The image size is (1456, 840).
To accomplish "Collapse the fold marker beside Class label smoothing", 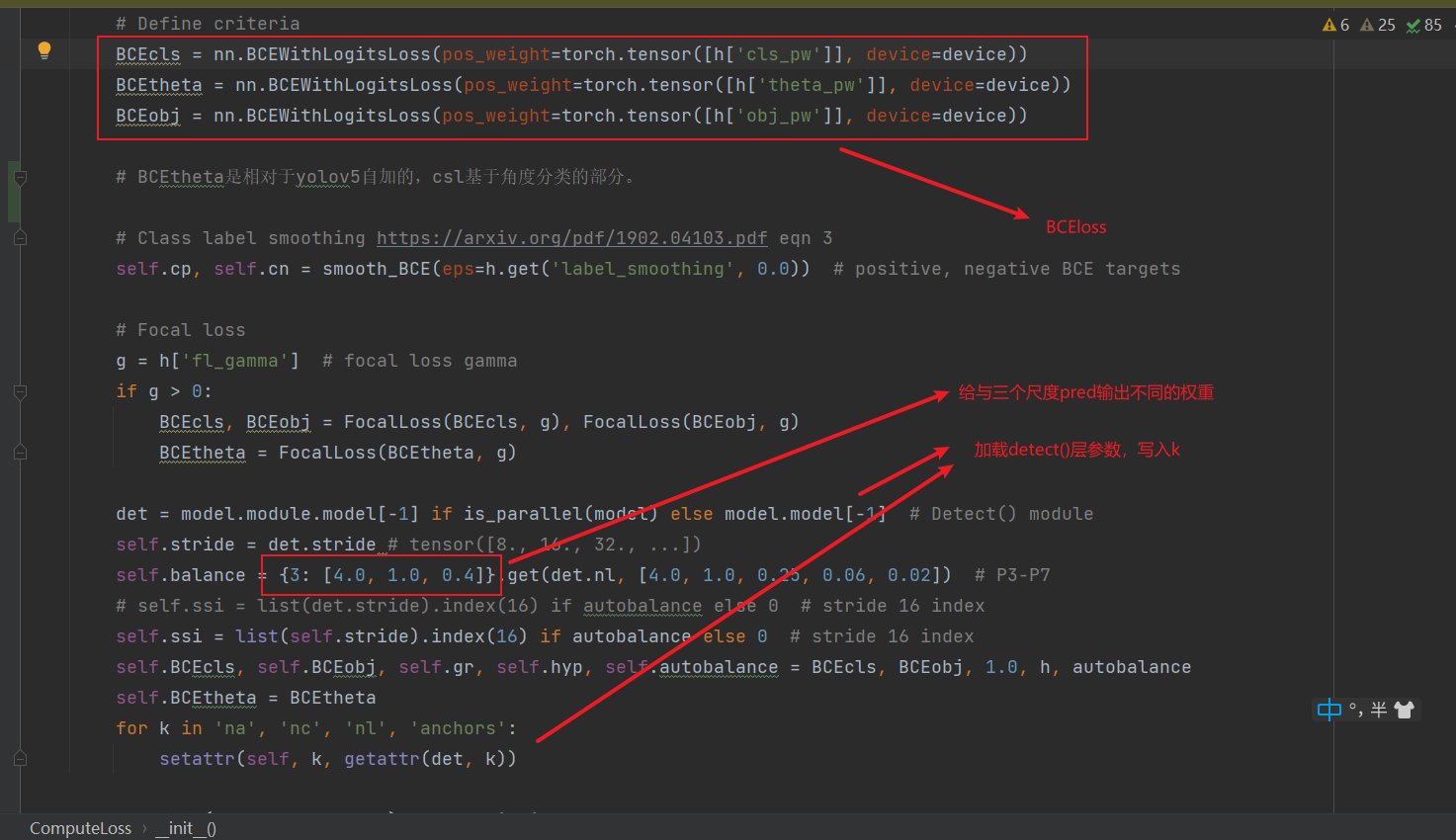I will [20, 238].
